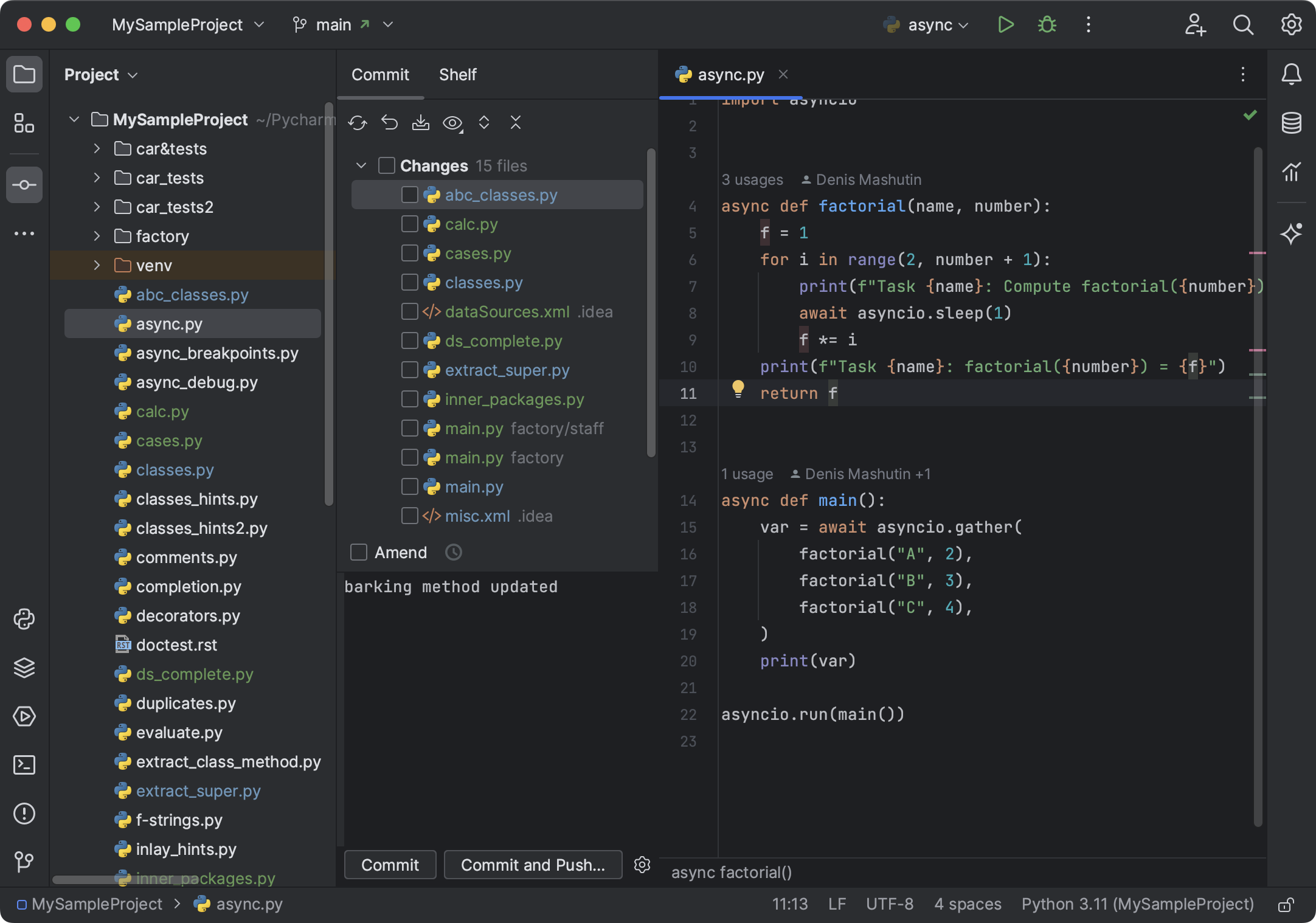1316x923 pixels.
Task: Open the Database tool window
Action: [1292, 123]
